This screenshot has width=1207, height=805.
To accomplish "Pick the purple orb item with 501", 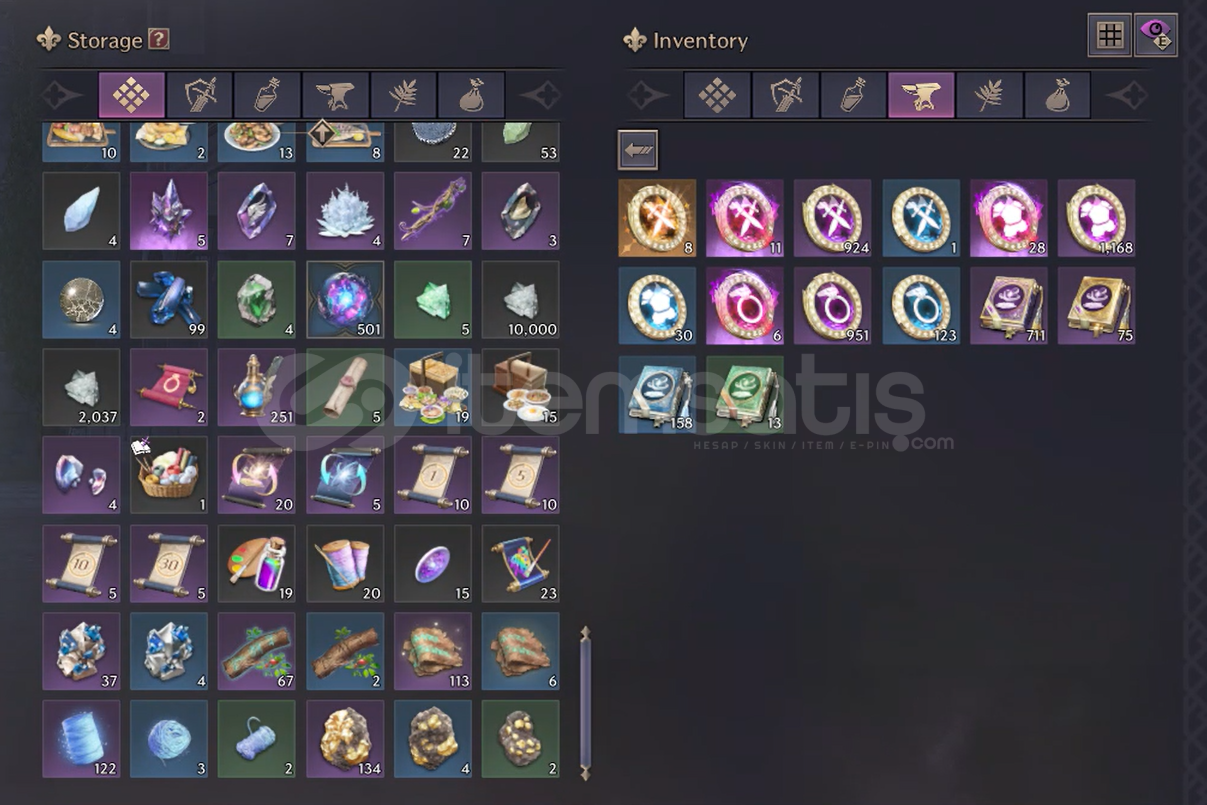I will click(x=345, y=300).
